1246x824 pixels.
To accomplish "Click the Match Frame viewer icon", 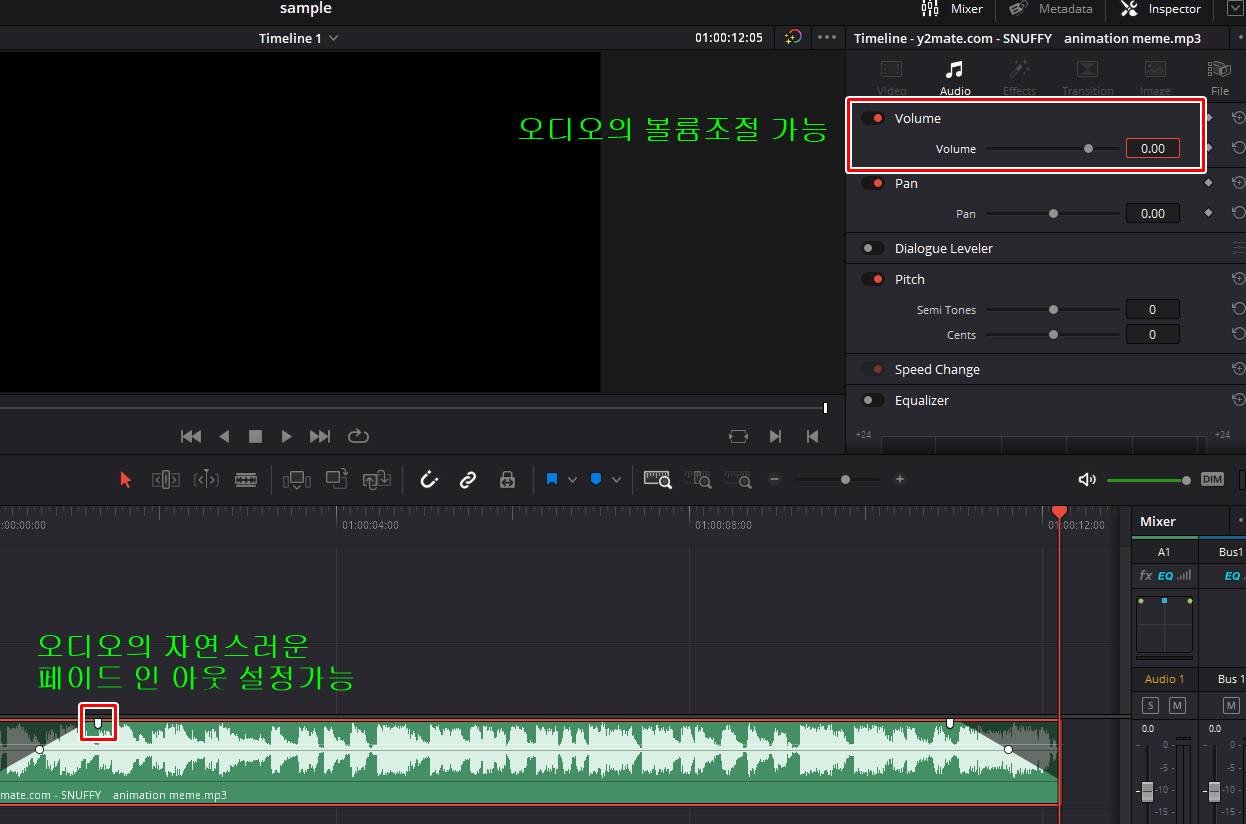I will point(738,436).
